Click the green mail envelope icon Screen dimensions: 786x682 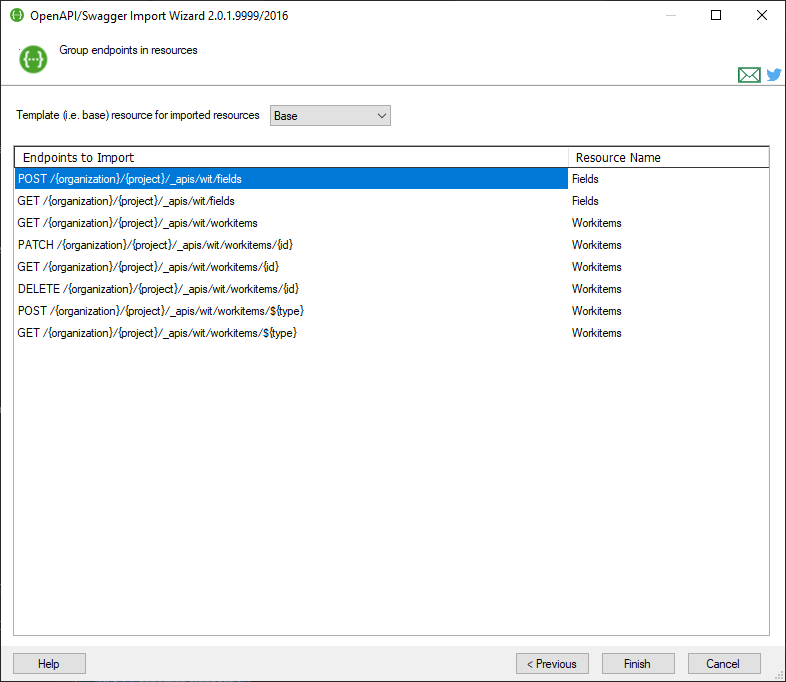(749, 75)
